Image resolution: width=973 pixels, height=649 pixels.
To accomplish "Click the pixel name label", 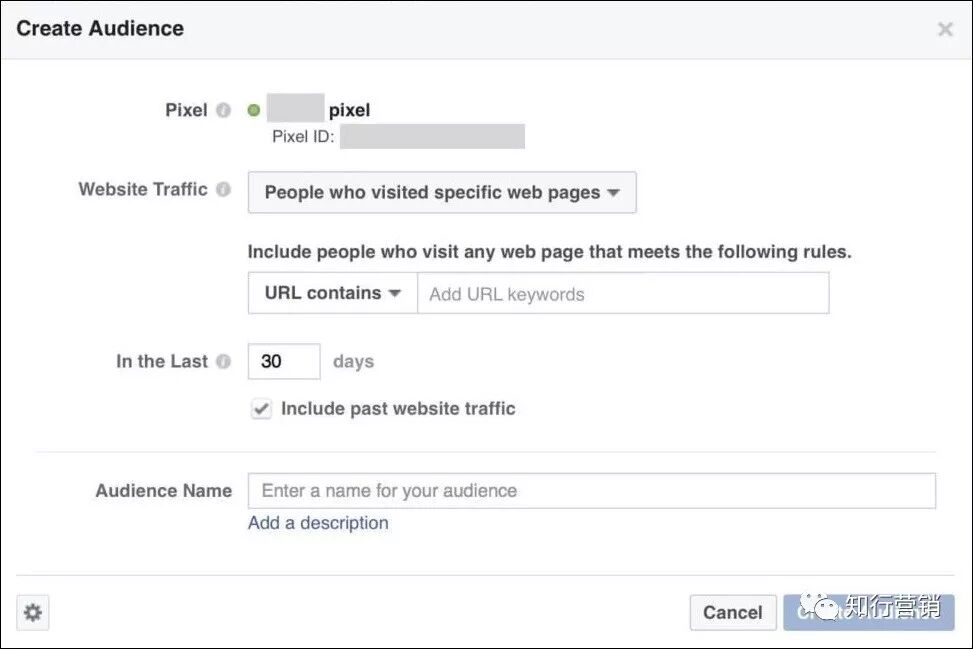I will coord(349,110).
